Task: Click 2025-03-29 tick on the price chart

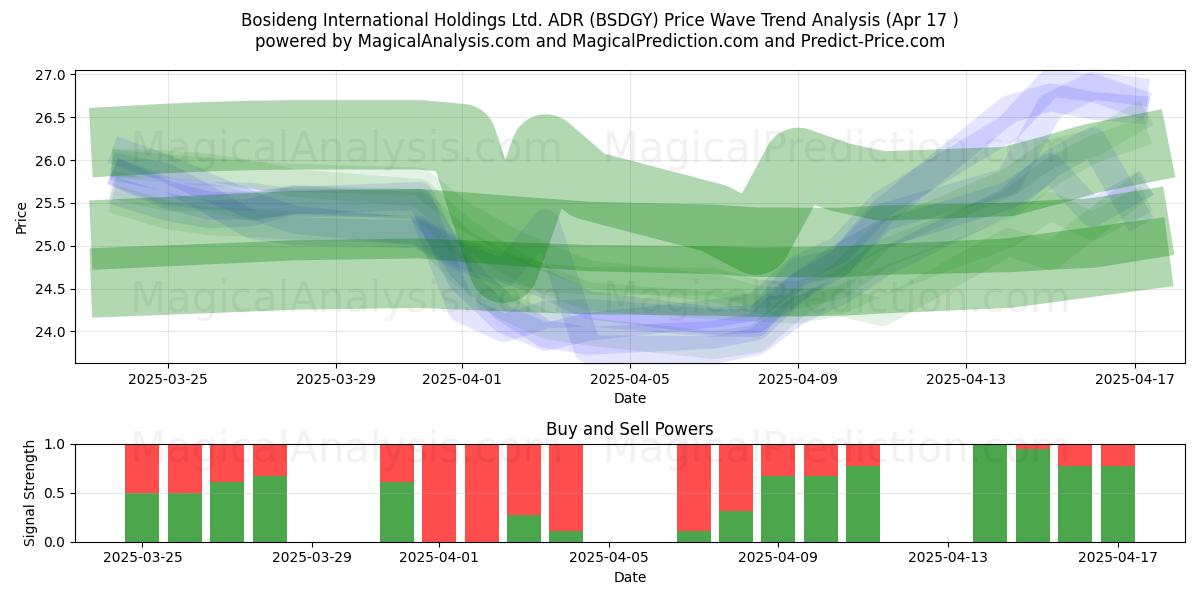Action: (x=336, y=379)
